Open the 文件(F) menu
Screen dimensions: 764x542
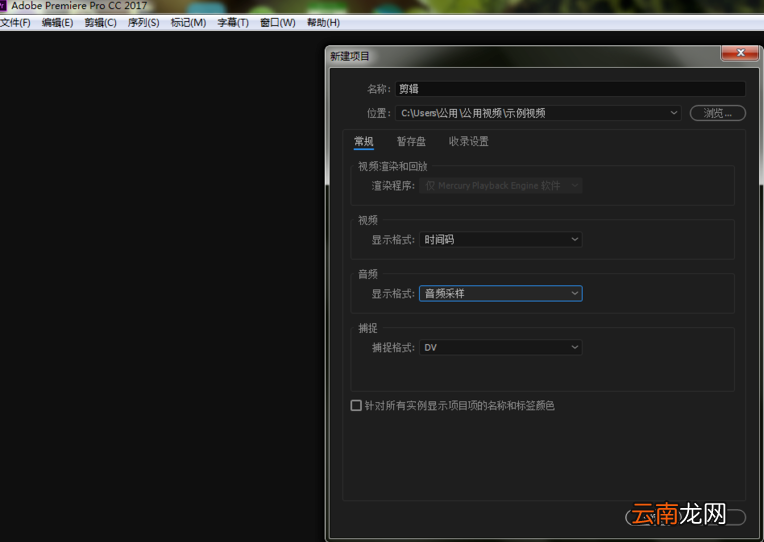click(15, 23)
